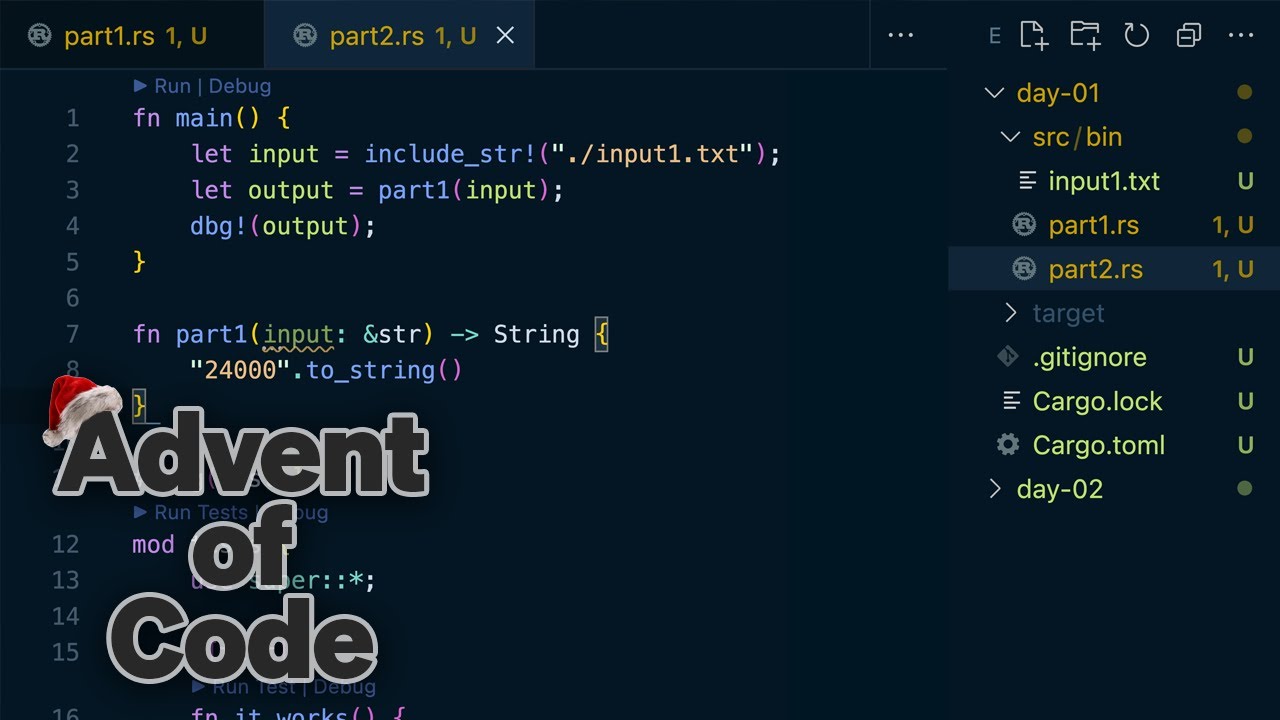Click the part1(input) call on line 3
The height and width of the screenshot is (720, 1280).
click(x=463, y=190)
